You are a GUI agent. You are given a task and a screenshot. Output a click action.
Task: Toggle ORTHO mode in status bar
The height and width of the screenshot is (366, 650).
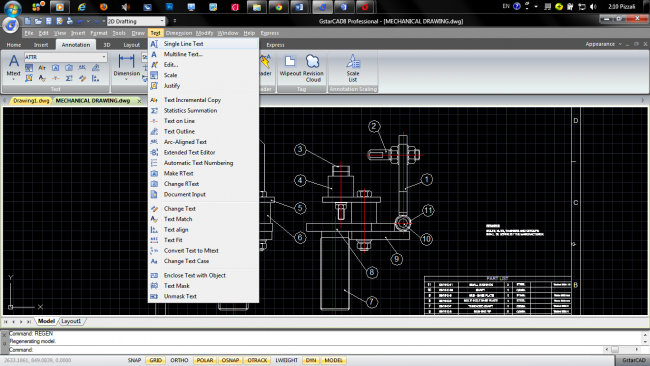tap(179, 360)
